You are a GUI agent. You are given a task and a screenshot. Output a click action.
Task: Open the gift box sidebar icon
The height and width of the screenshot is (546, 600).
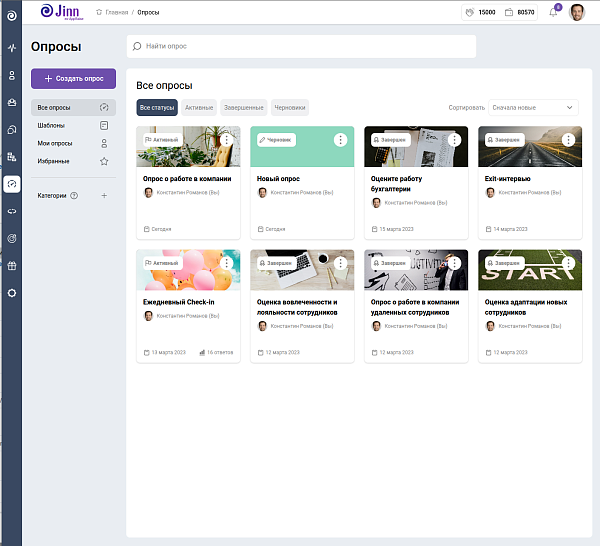point(12,266)
